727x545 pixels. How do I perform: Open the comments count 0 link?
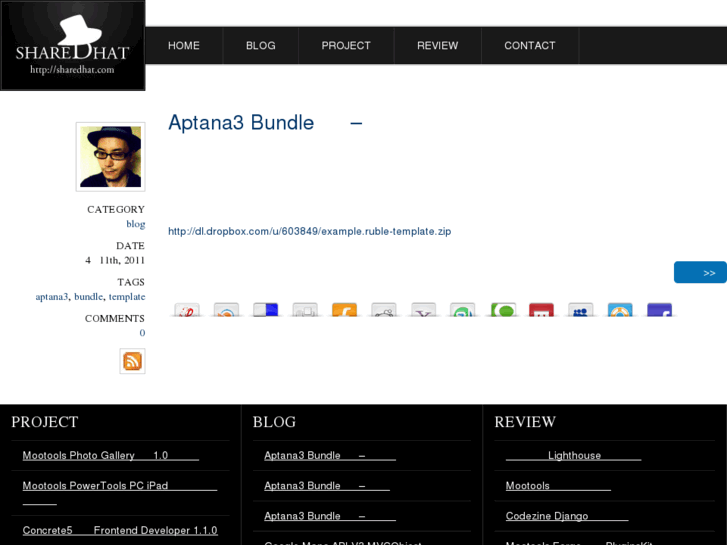pos(142,333)
